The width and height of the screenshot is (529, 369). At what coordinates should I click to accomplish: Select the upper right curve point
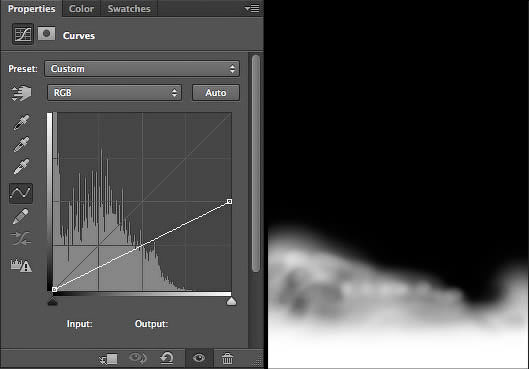pos(229,201)
